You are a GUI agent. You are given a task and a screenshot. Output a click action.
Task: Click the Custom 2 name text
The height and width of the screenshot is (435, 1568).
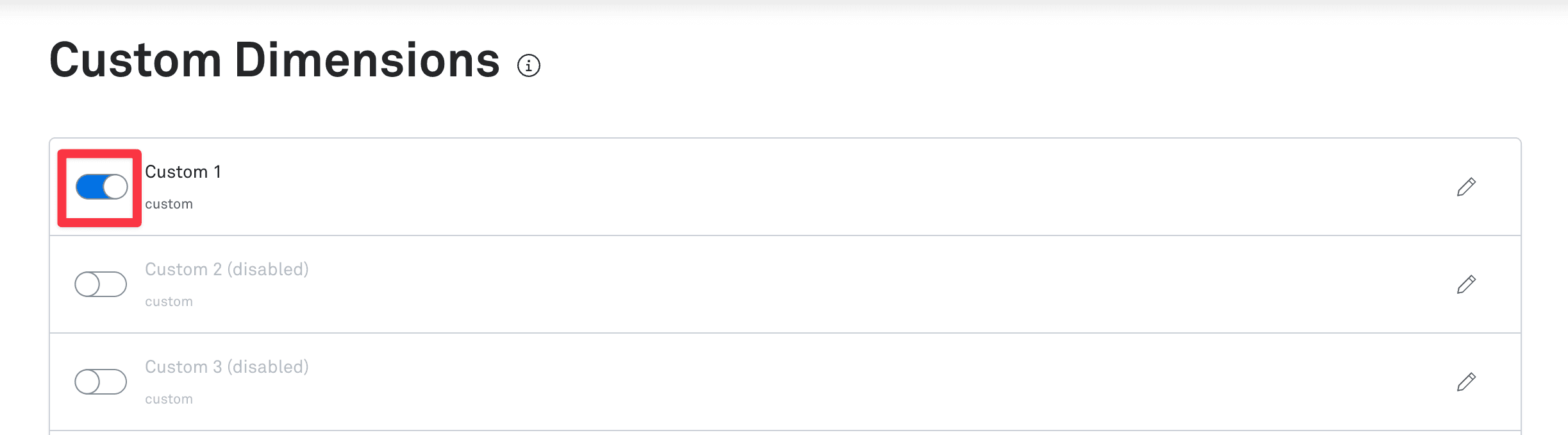click(183, 269)
